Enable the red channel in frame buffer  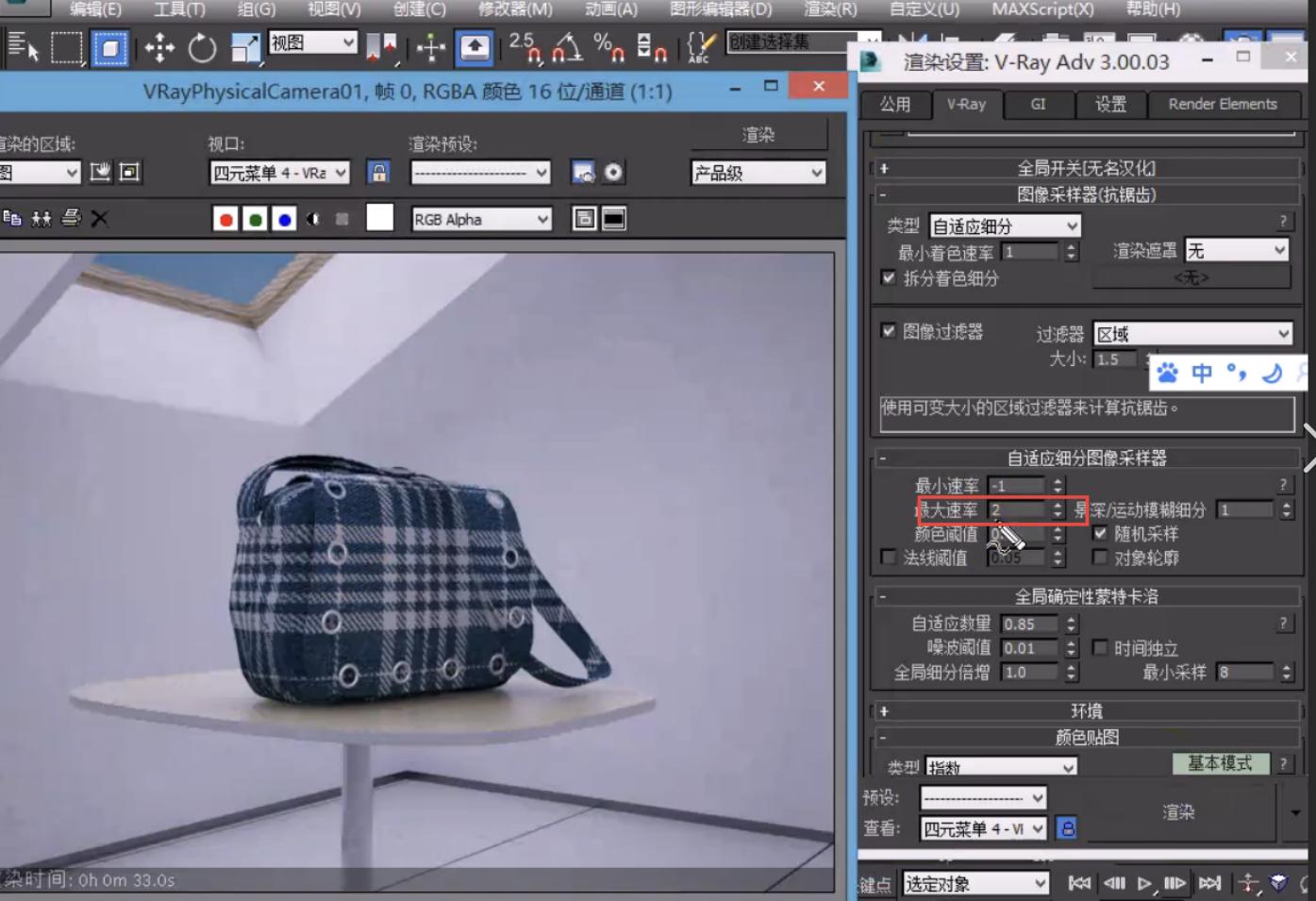point(225,220)
